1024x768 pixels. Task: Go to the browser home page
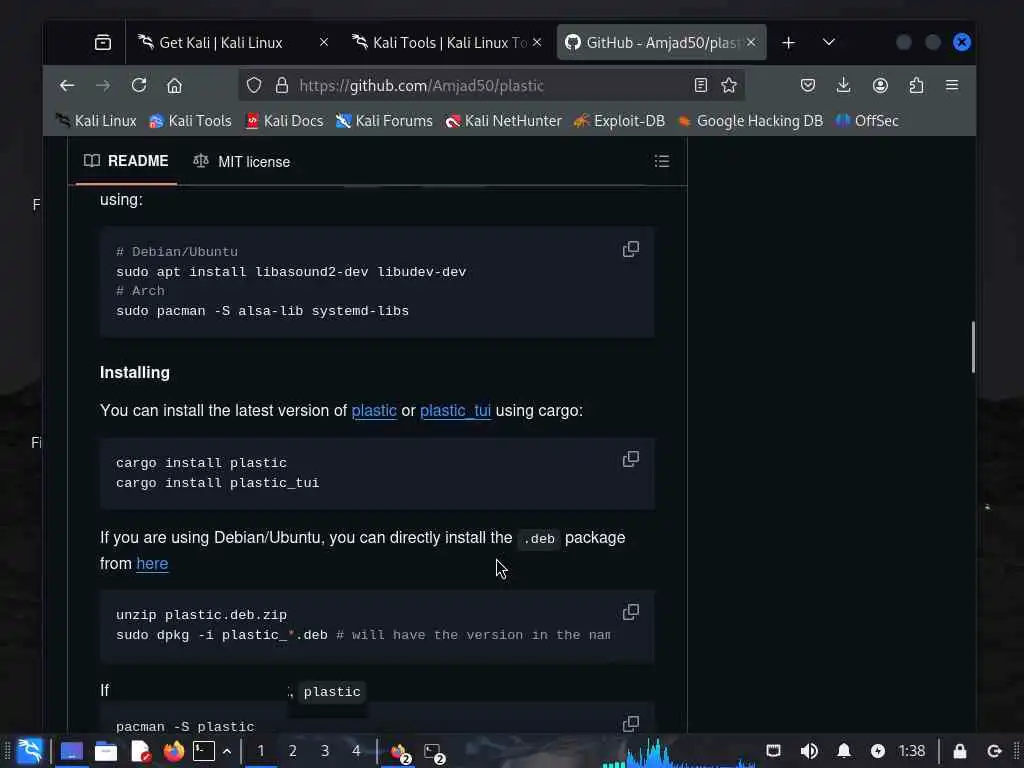pyautogui.click(x=174, y=86)
